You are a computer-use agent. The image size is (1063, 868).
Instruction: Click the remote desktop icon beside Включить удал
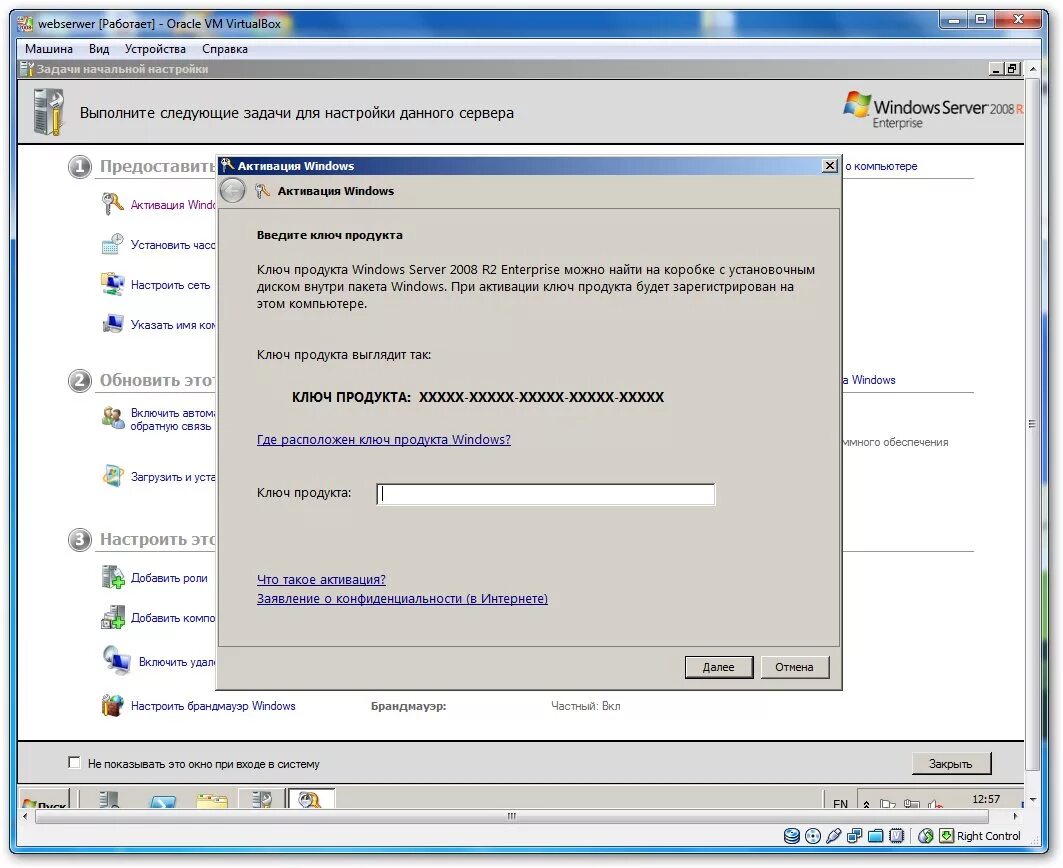click(x=116, y=660)
